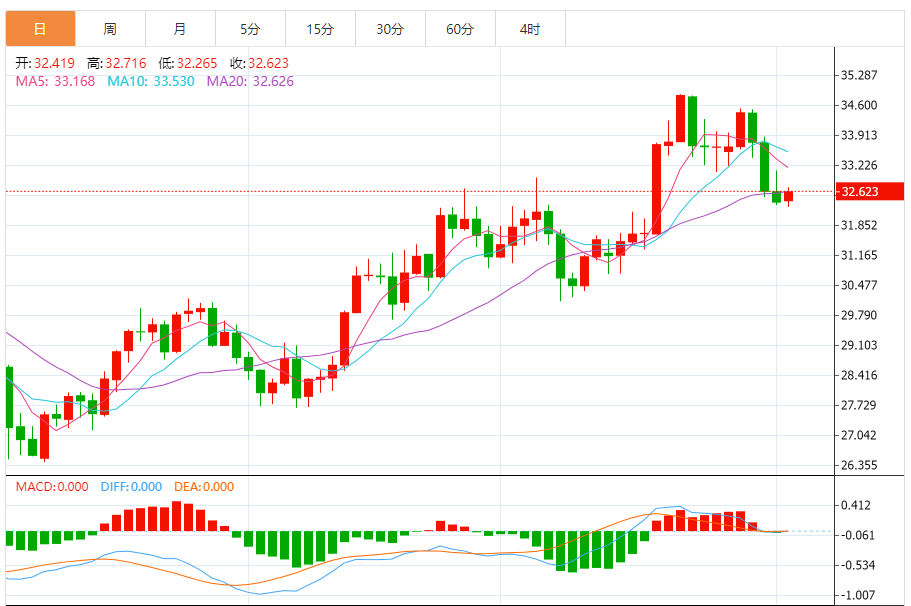The width and height of the screenshot is (911, 606).
Task: Open the 30分 interval tab
Action: 390,28
